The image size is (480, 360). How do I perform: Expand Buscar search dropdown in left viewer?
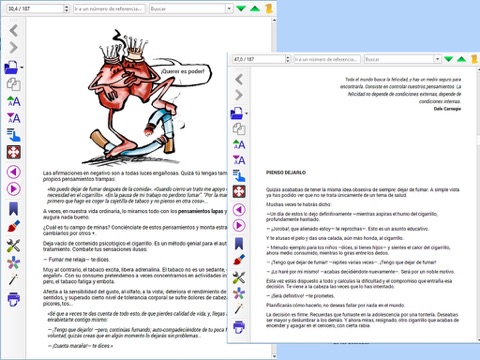click(229, 9)
